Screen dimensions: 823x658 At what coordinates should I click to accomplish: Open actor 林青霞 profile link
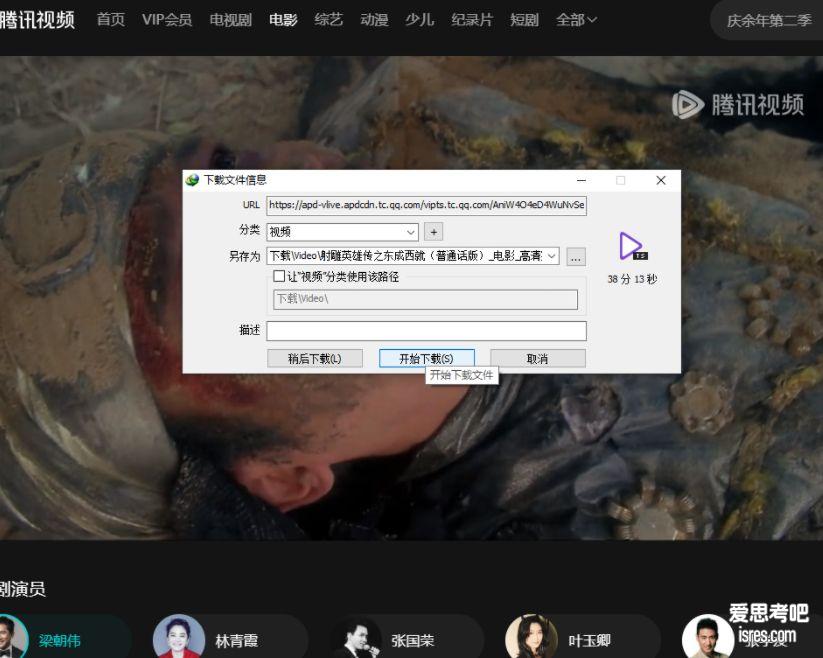[x=236, y=641]
